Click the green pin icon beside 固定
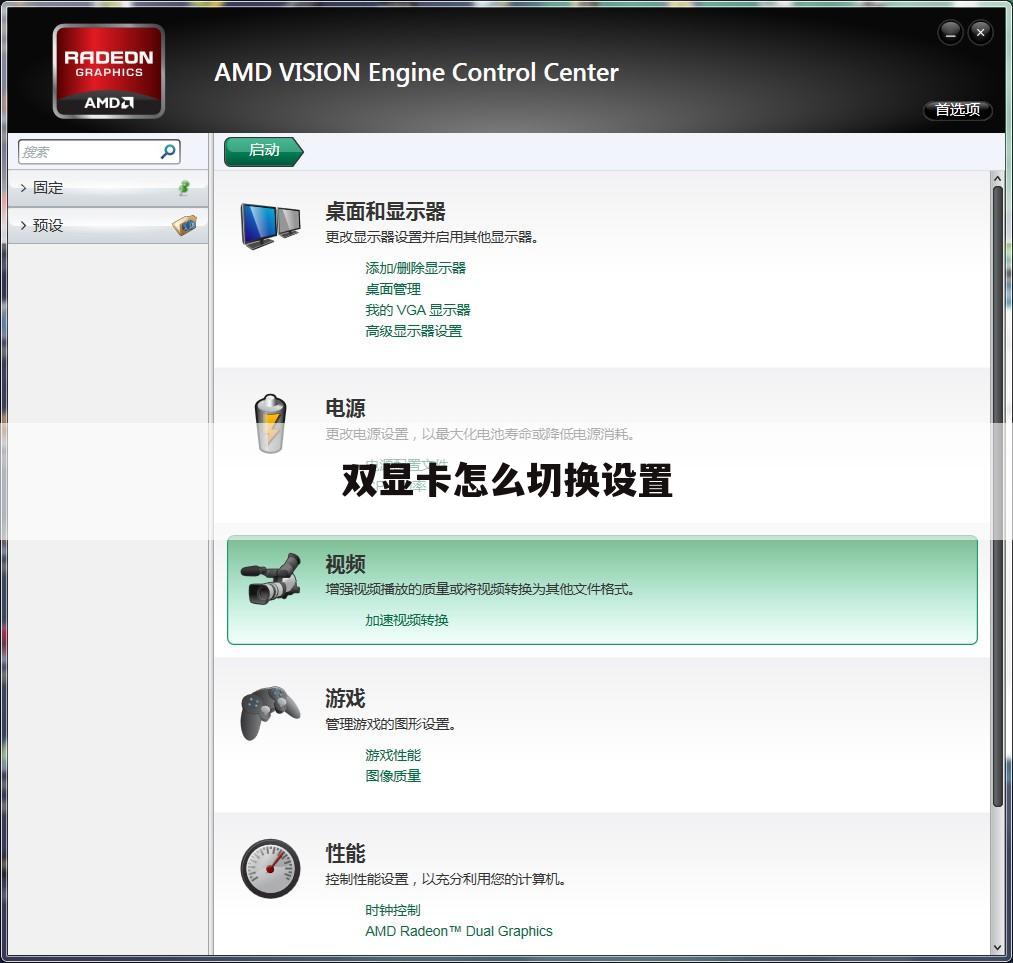The width and height of the screenshot is (1013, 963). [184, 188]
